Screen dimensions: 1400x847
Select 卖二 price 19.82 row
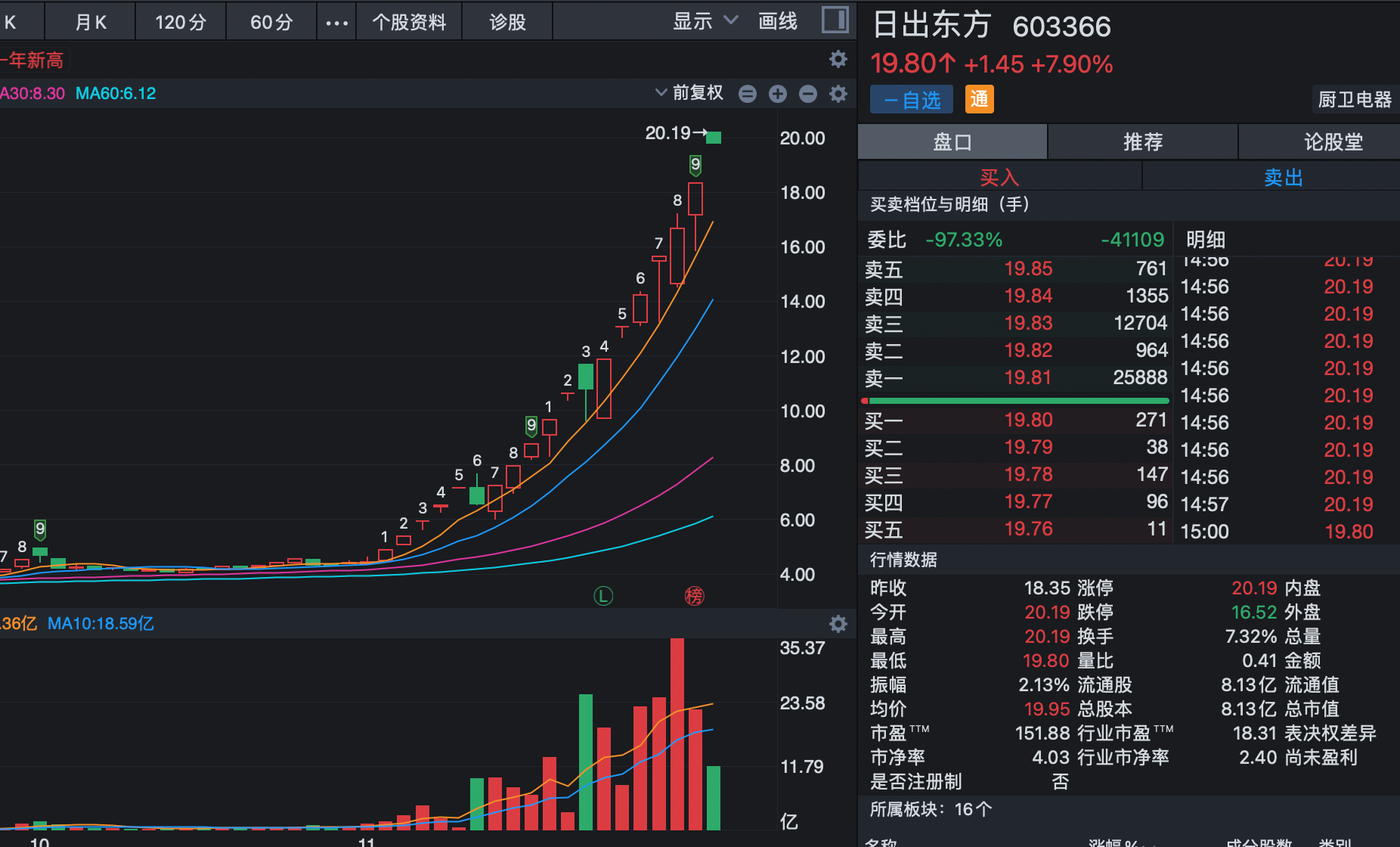1016,350
